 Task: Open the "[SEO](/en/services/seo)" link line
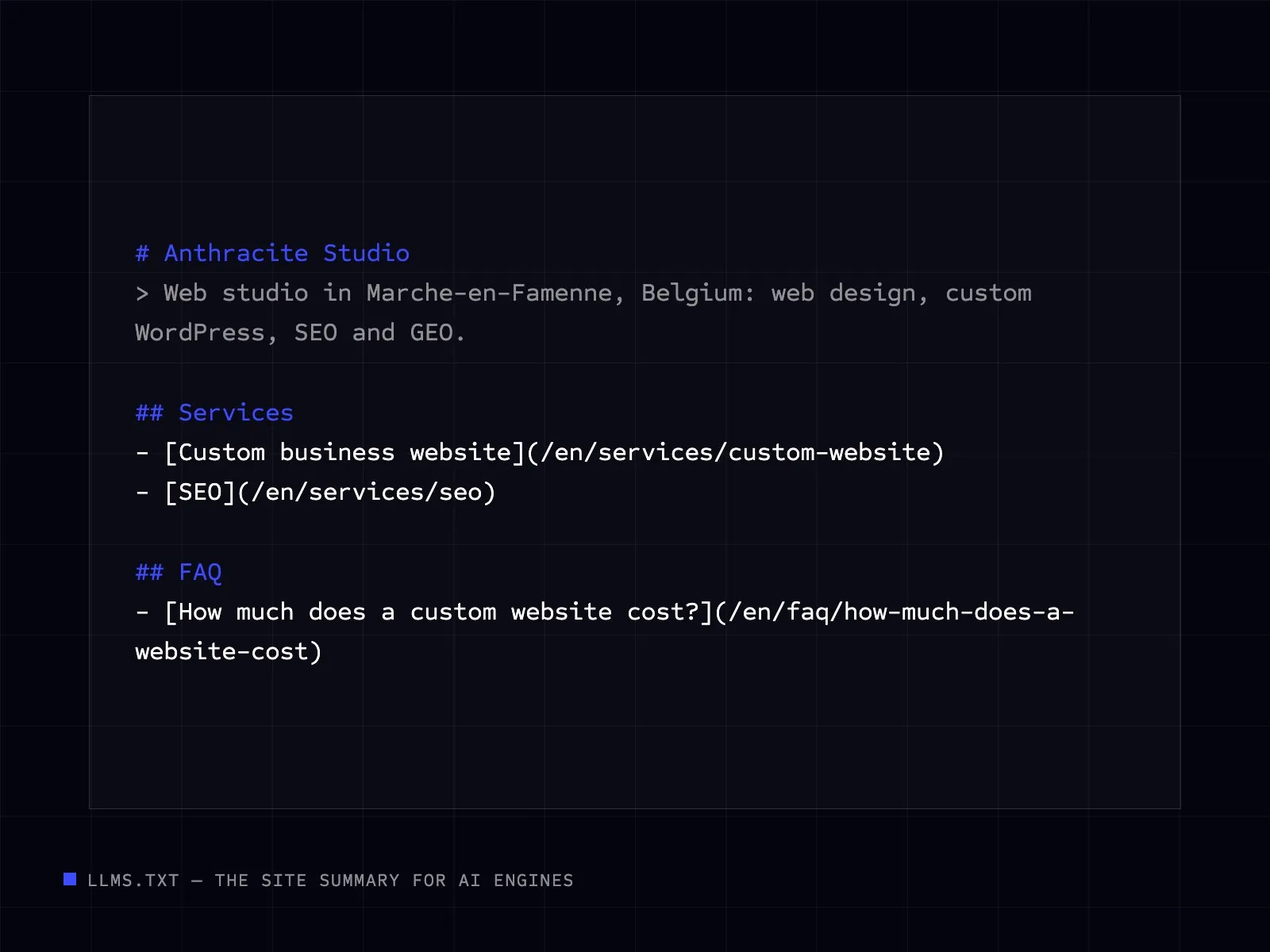pos(315,492)
